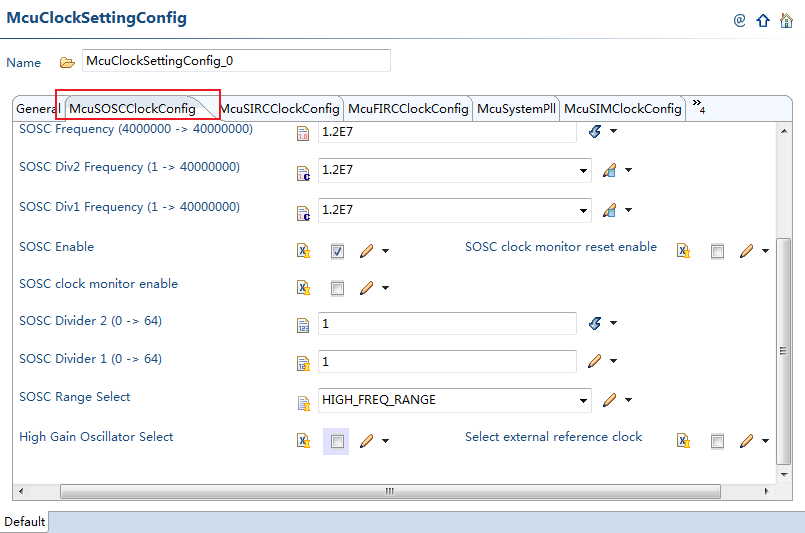This screenshot has height=533, width=805.
Task: Click pencil icon for High Gain Oscillator Select
Action: [367, 441]
